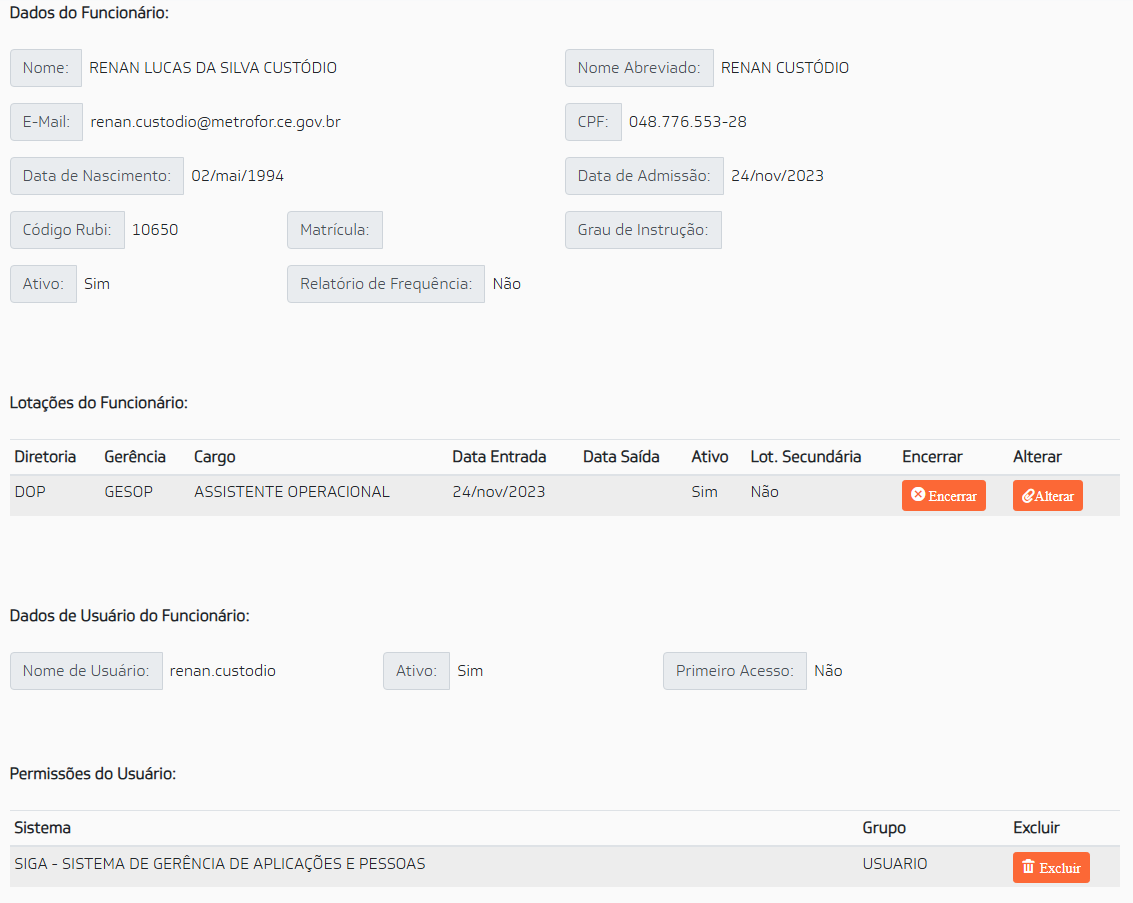Click the Dados do Funcionário heading
This screenshot has height=903, width=1133.
pyautogui.click(x=89, y=13)
